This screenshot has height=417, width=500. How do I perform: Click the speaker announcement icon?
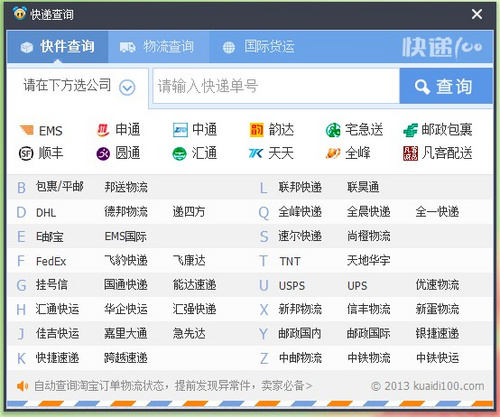click(22, 386)
